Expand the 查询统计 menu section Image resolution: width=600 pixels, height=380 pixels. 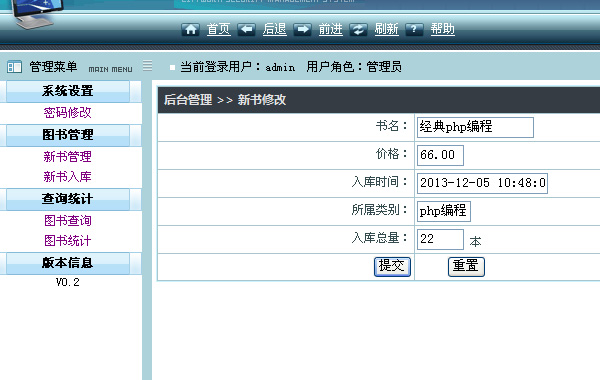point(68,199)
